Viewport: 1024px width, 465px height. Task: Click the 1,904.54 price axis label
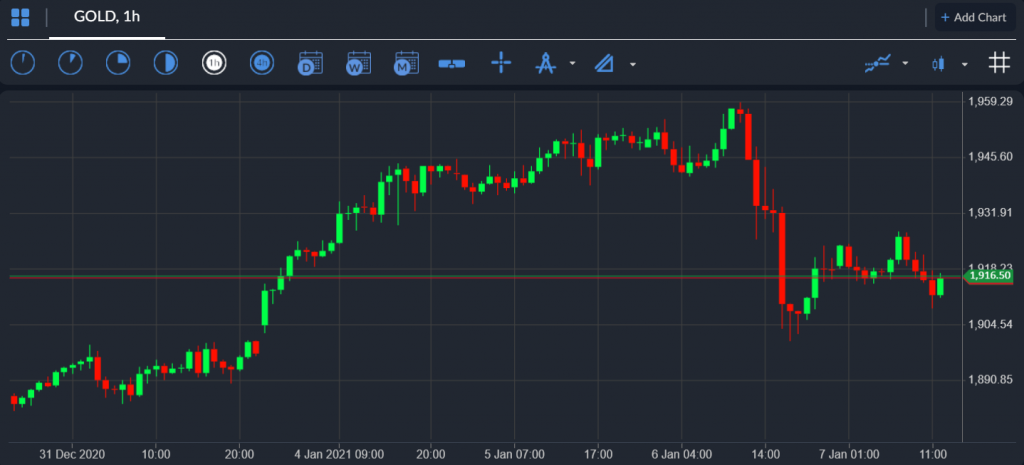pos(991,325)
